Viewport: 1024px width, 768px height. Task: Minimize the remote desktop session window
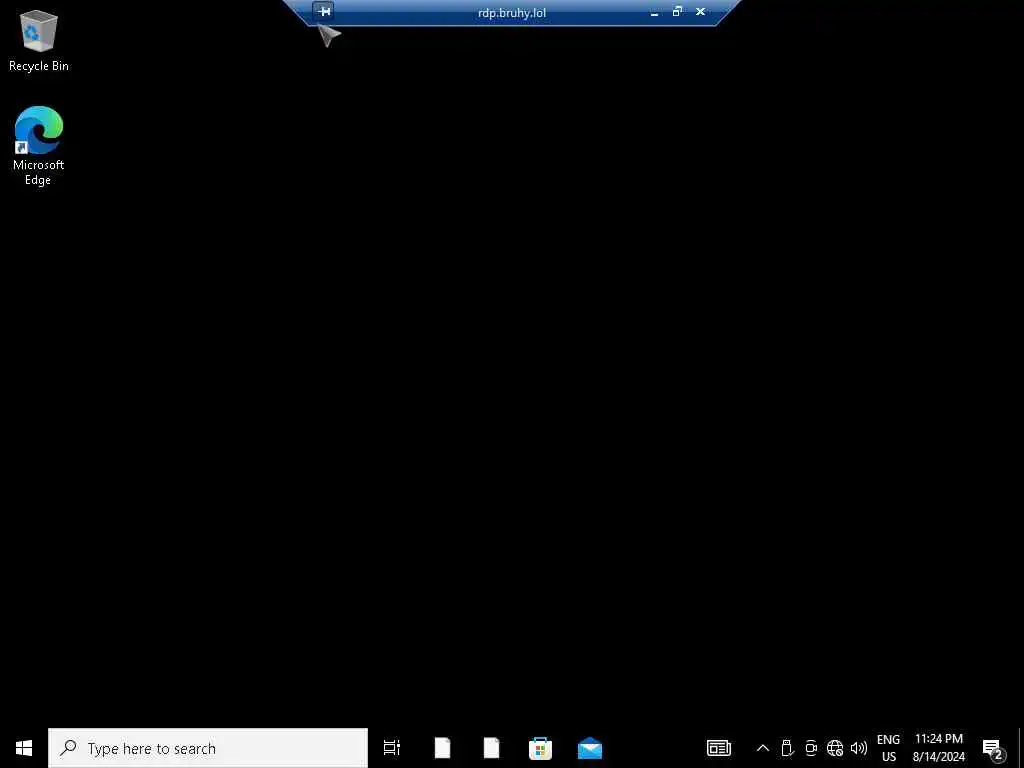pyautogui.click(x=654, y=12)
